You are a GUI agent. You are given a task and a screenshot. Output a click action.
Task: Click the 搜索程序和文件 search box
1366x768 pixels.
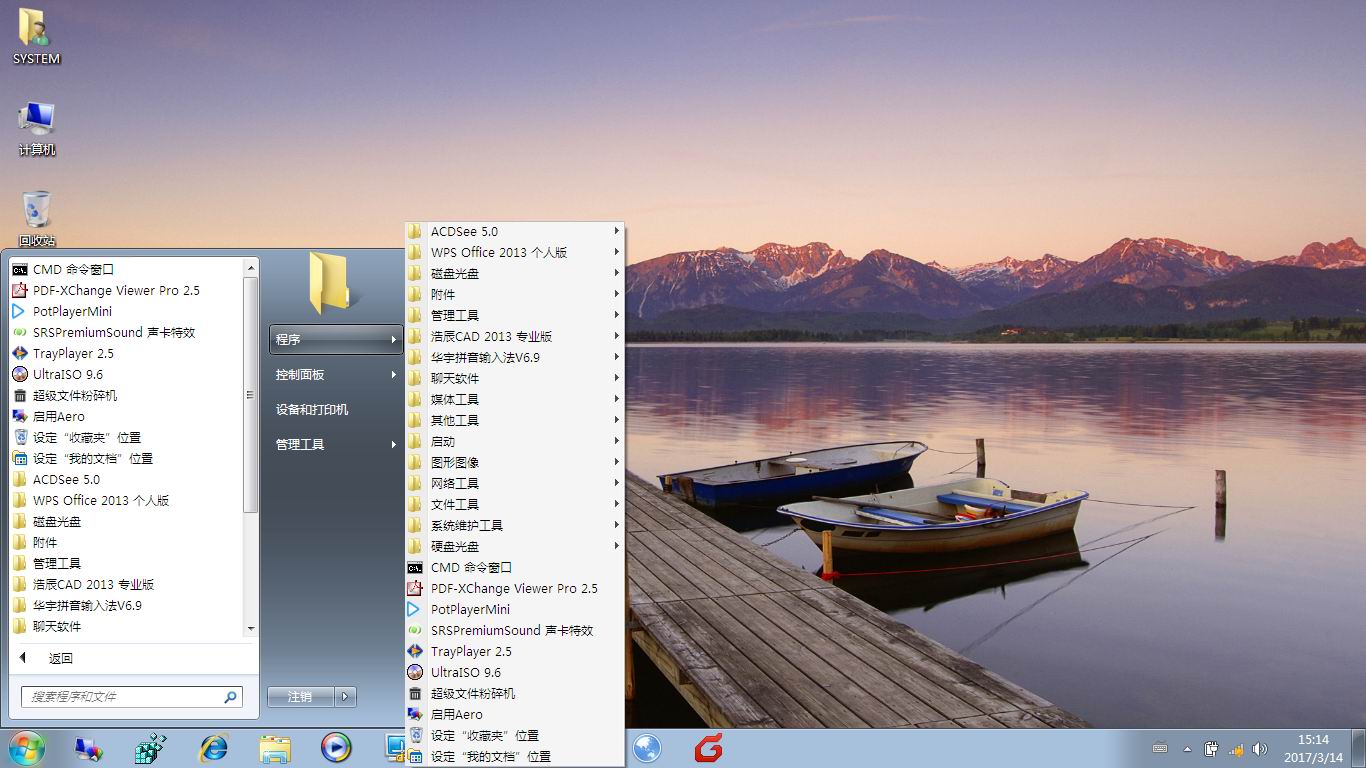(131, 696)
